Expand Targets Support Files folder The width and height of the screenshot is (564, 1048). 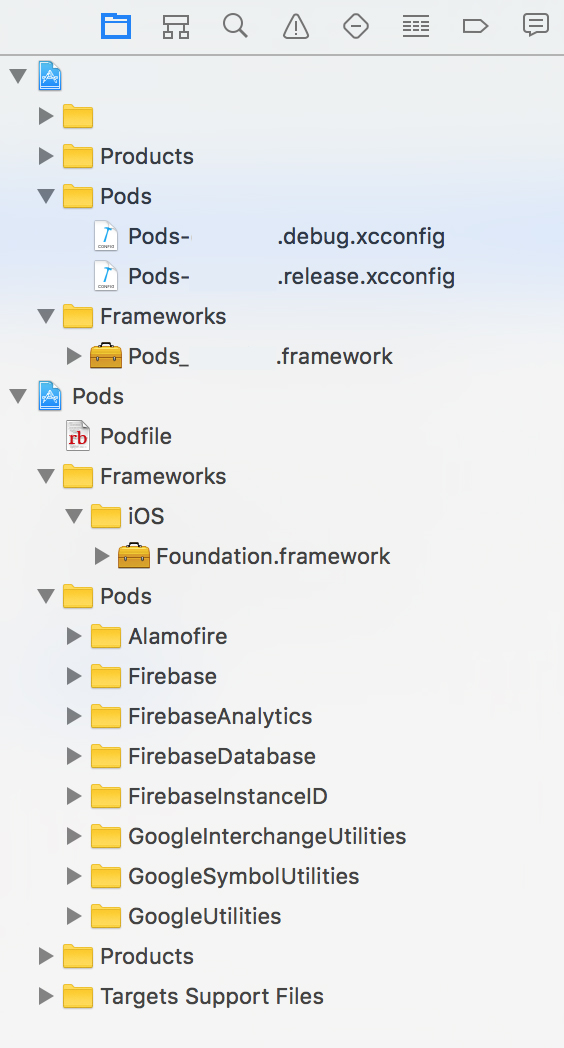[x=46, y=997]
